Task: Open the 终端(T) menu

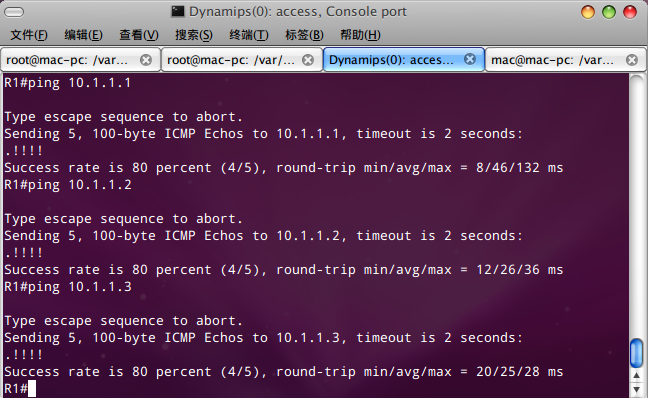Action: click(x=249, y=35)
